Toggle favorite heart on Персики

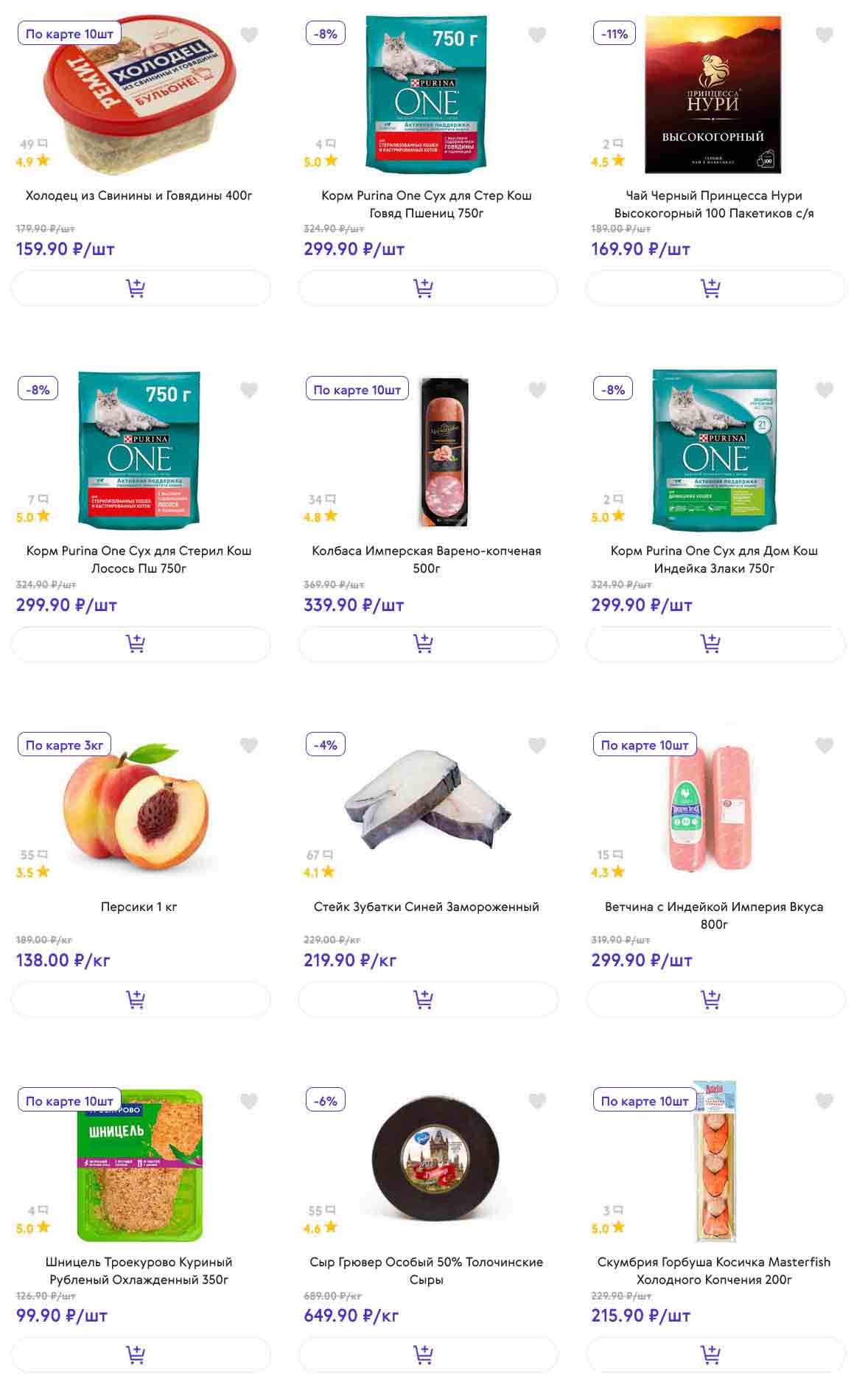[x=250, y=746]
